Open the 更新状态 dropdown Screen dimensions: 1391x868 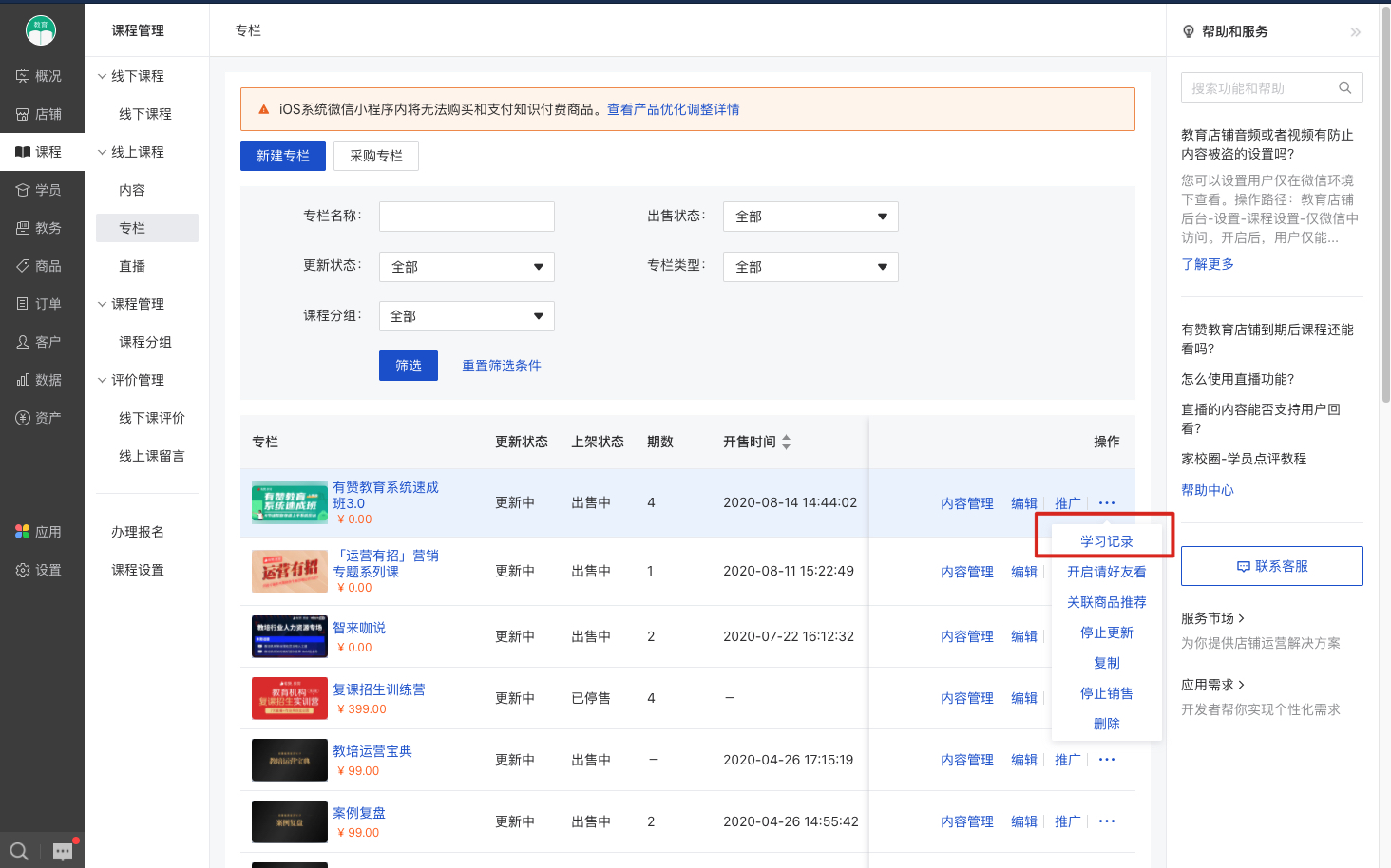tap(467, 267)
